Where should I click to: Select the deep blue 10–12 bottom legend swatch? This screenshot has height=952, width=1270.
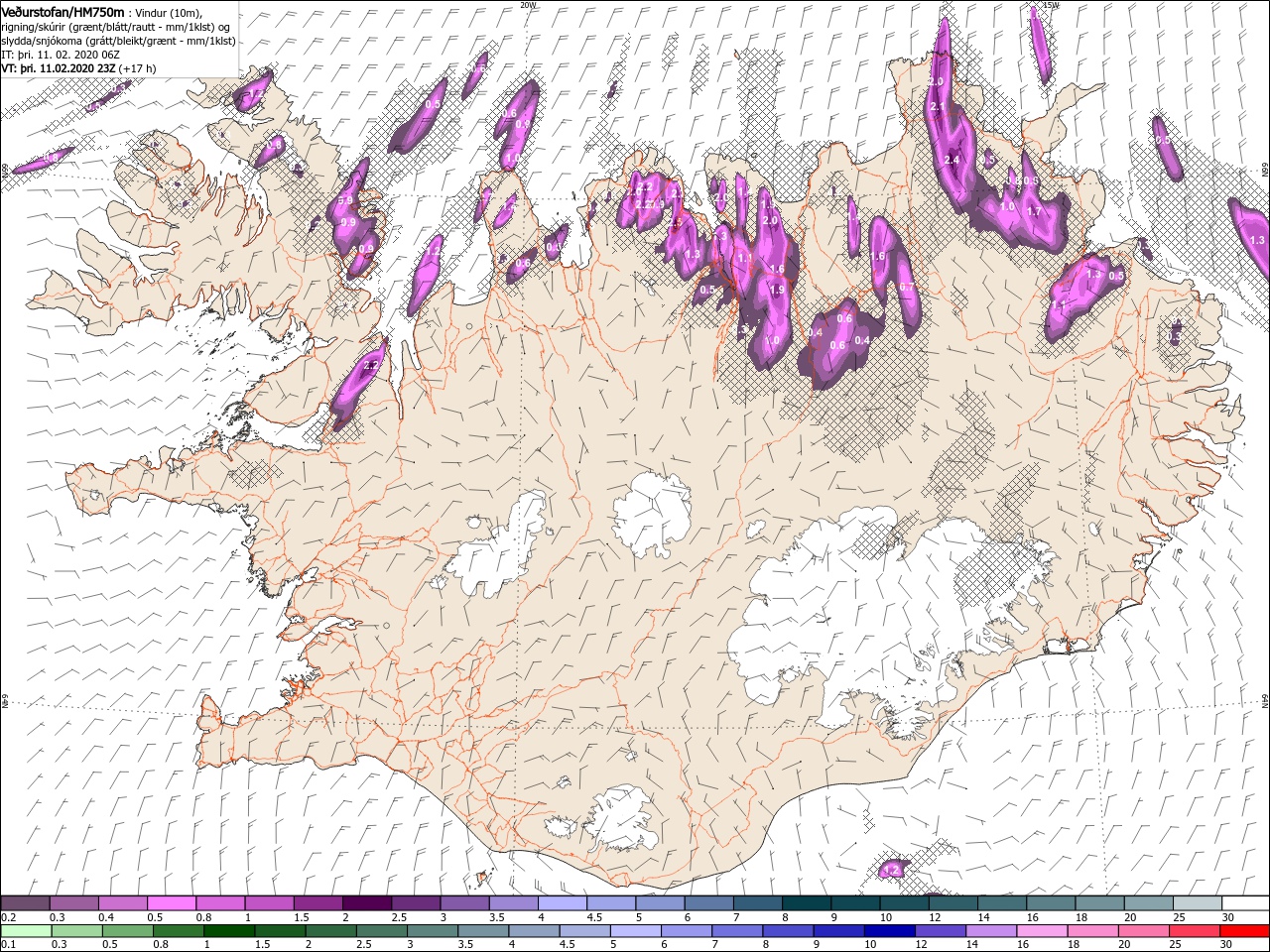point(889,931)
